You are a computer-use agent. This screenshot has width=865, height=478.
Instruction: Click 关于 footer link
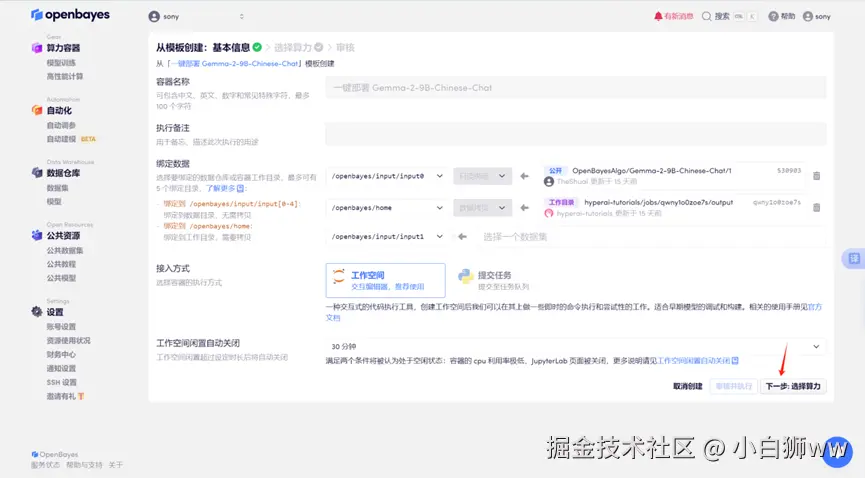click(x=116, y=465)
